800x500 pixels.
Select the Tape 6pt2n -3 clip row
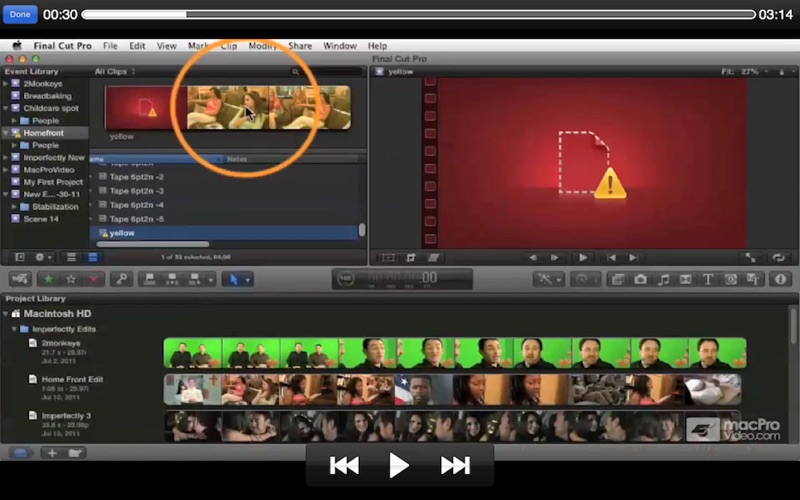224,190
